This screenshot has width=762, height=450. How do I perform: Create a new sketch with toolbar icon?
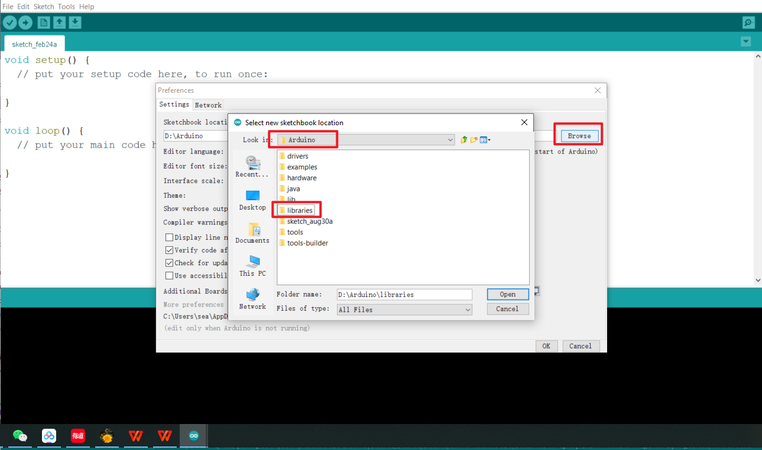(44, 22)
